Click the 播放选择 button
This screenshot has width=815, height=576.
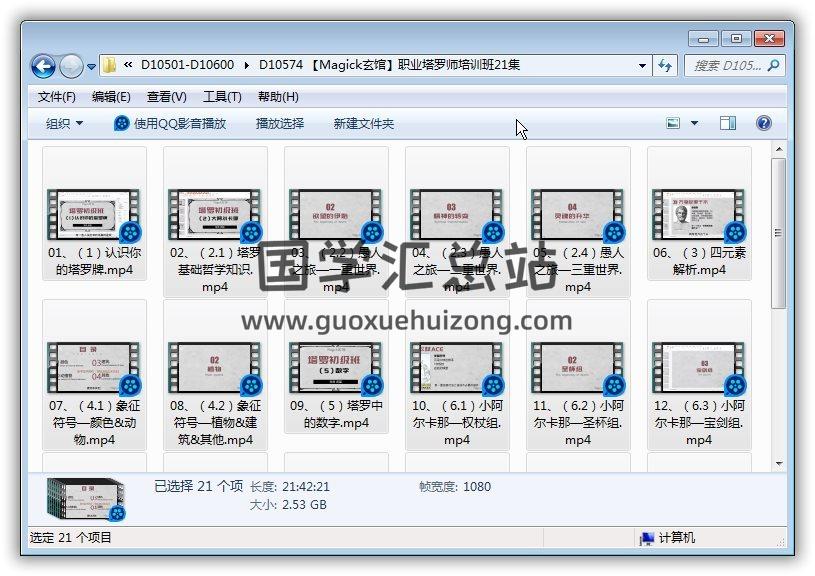(x=279, y=124)
